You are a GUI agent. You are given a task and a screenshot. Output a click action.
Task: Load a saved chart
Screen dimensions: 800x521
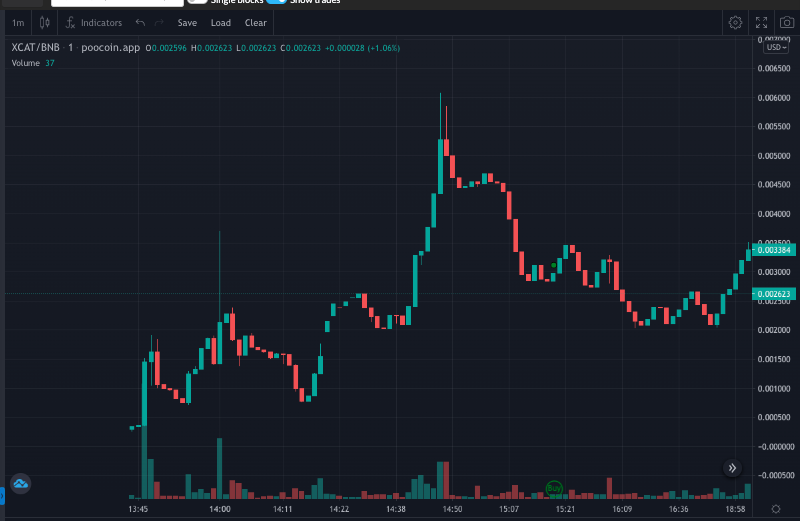point(221,23)
